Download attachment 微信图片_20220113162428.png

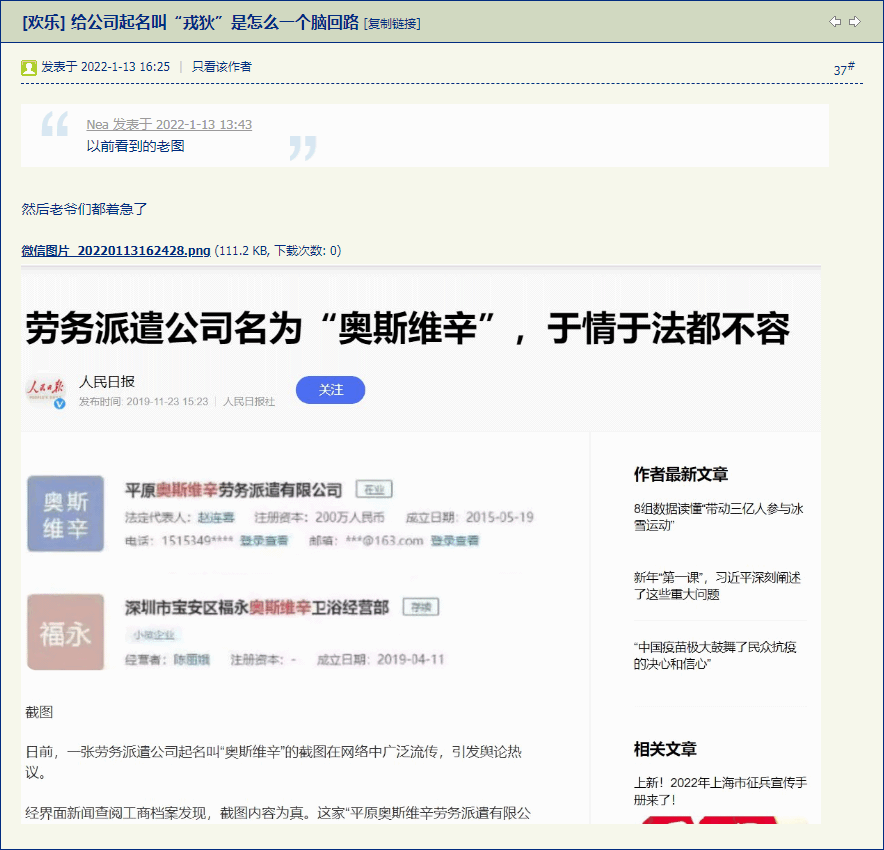116,250
